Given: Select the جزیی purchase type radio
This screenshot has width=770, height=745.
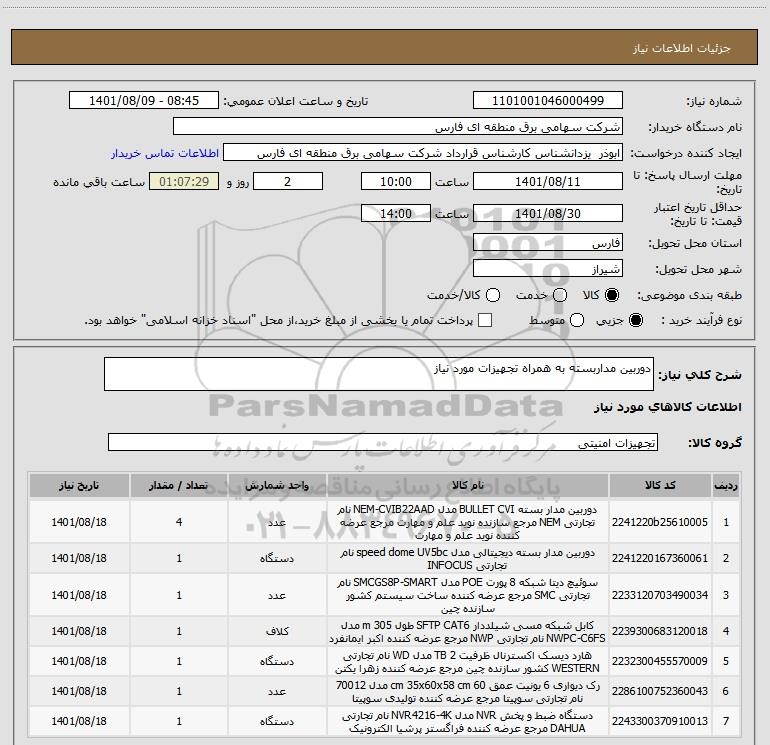Looking at the screenshot, I should [635, 320].
